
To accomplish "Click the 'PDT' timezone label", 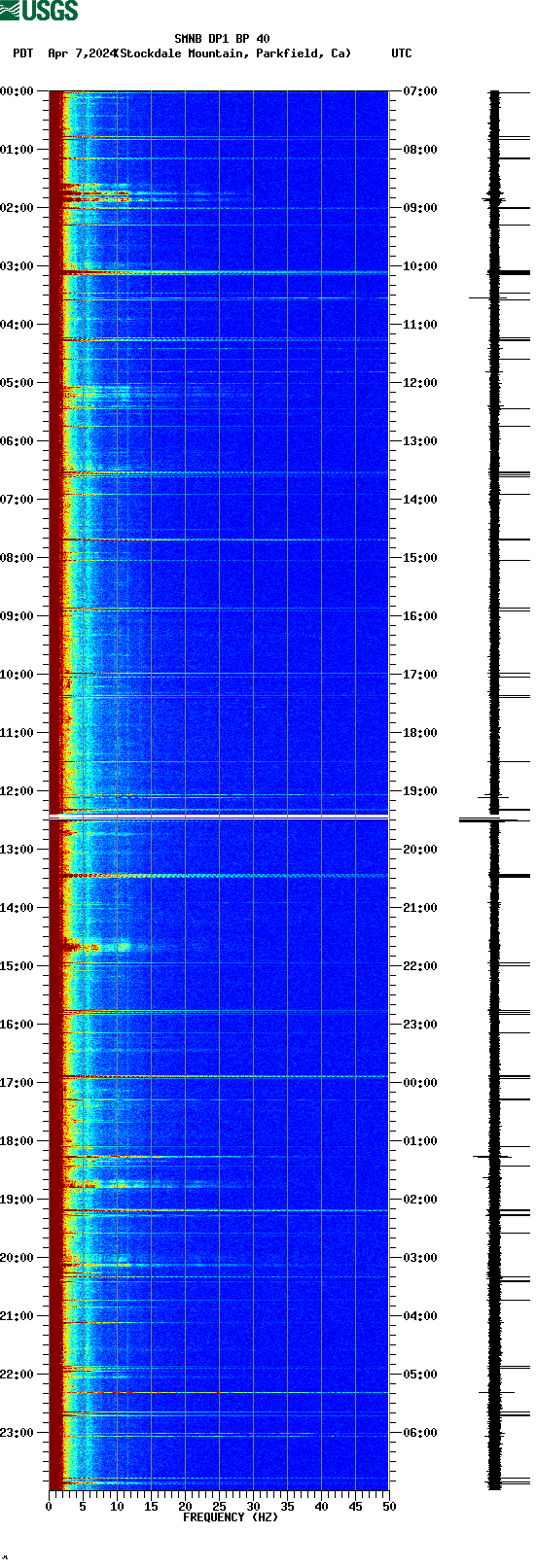I will [x=23, y=54].
